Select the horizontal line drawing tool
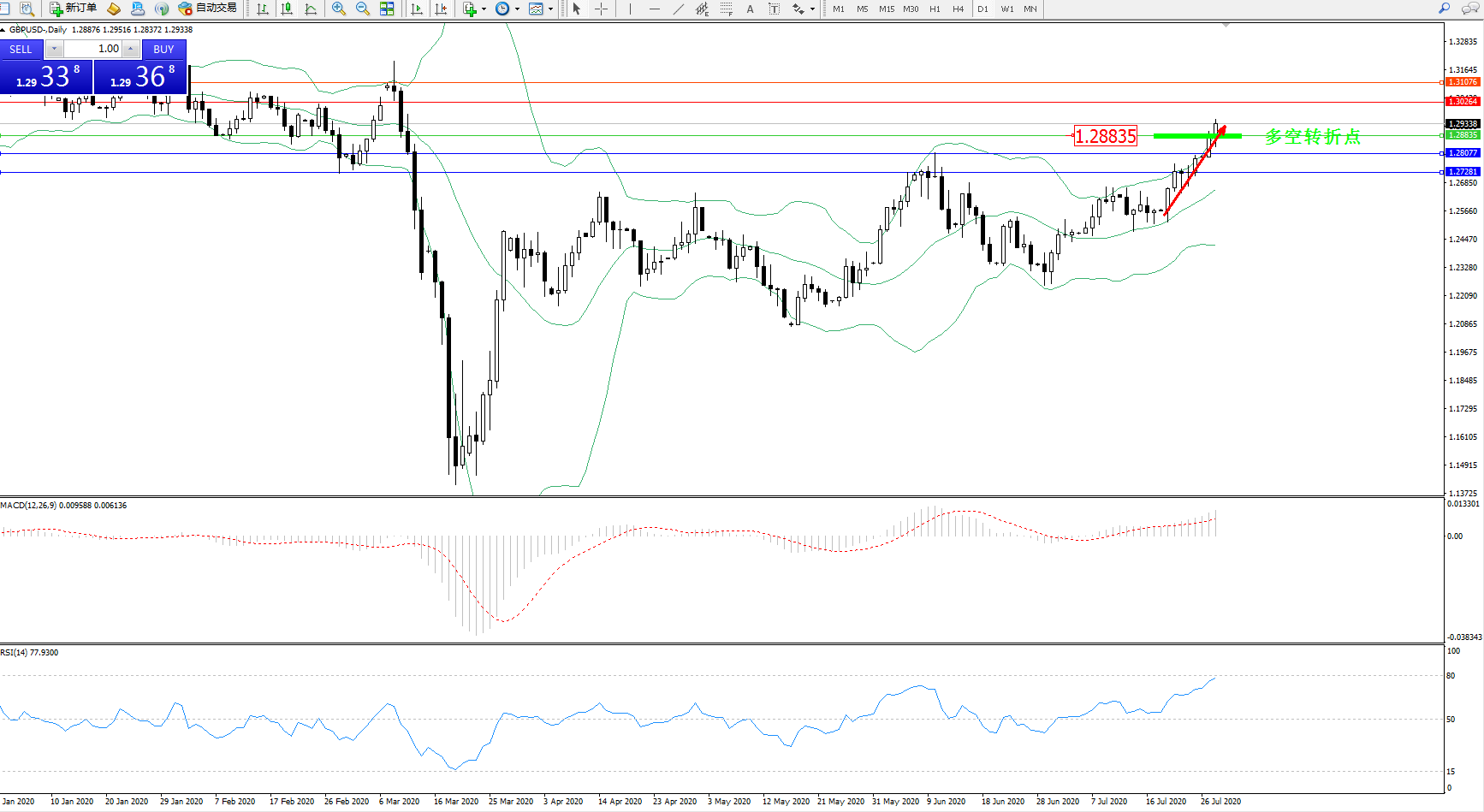The height and width of the screenshot is (812, 1484). point(654,9)
